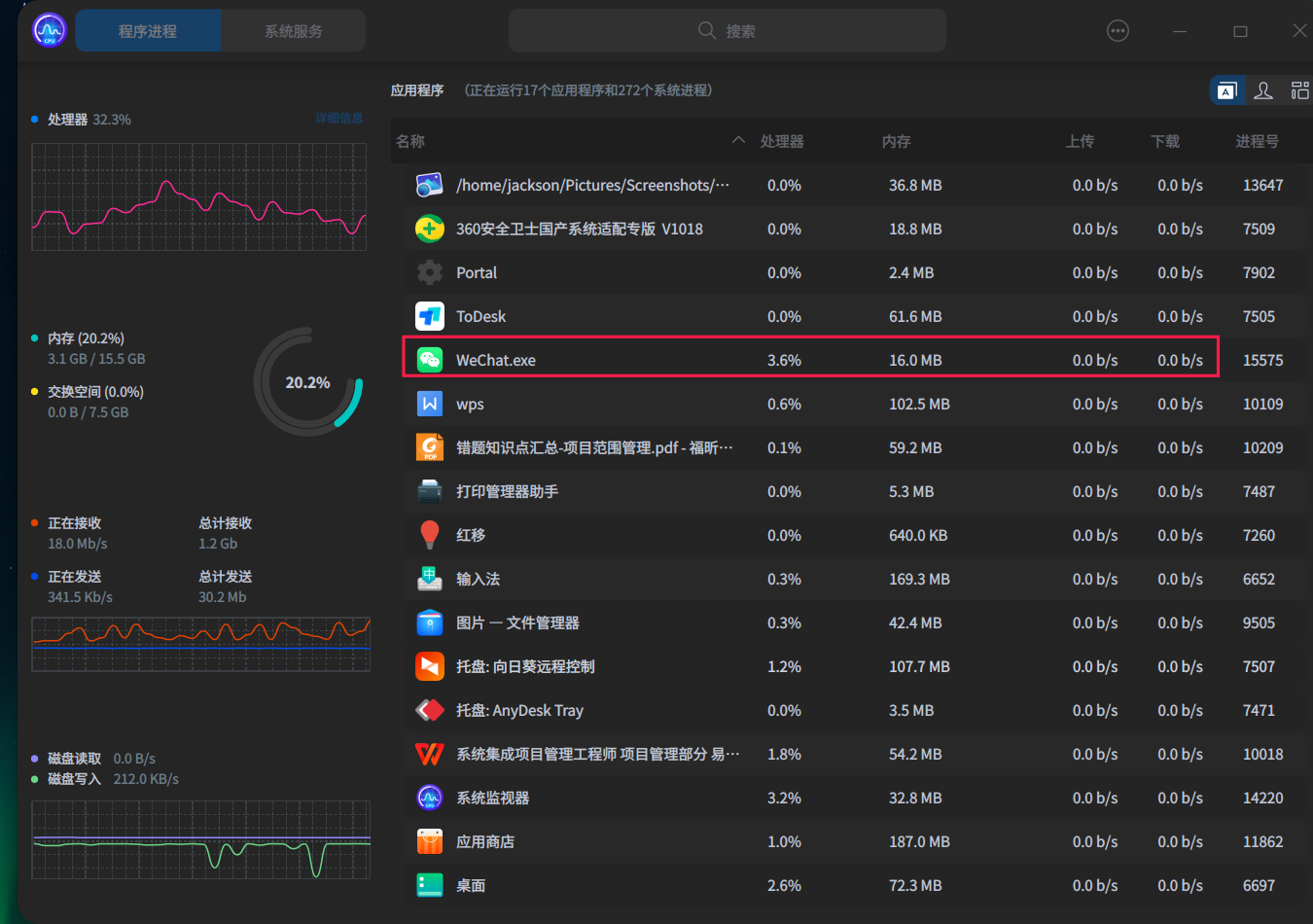Switch to applications-only view toggle
The height and width of the screenshot is (924, 1313).
1226,89
